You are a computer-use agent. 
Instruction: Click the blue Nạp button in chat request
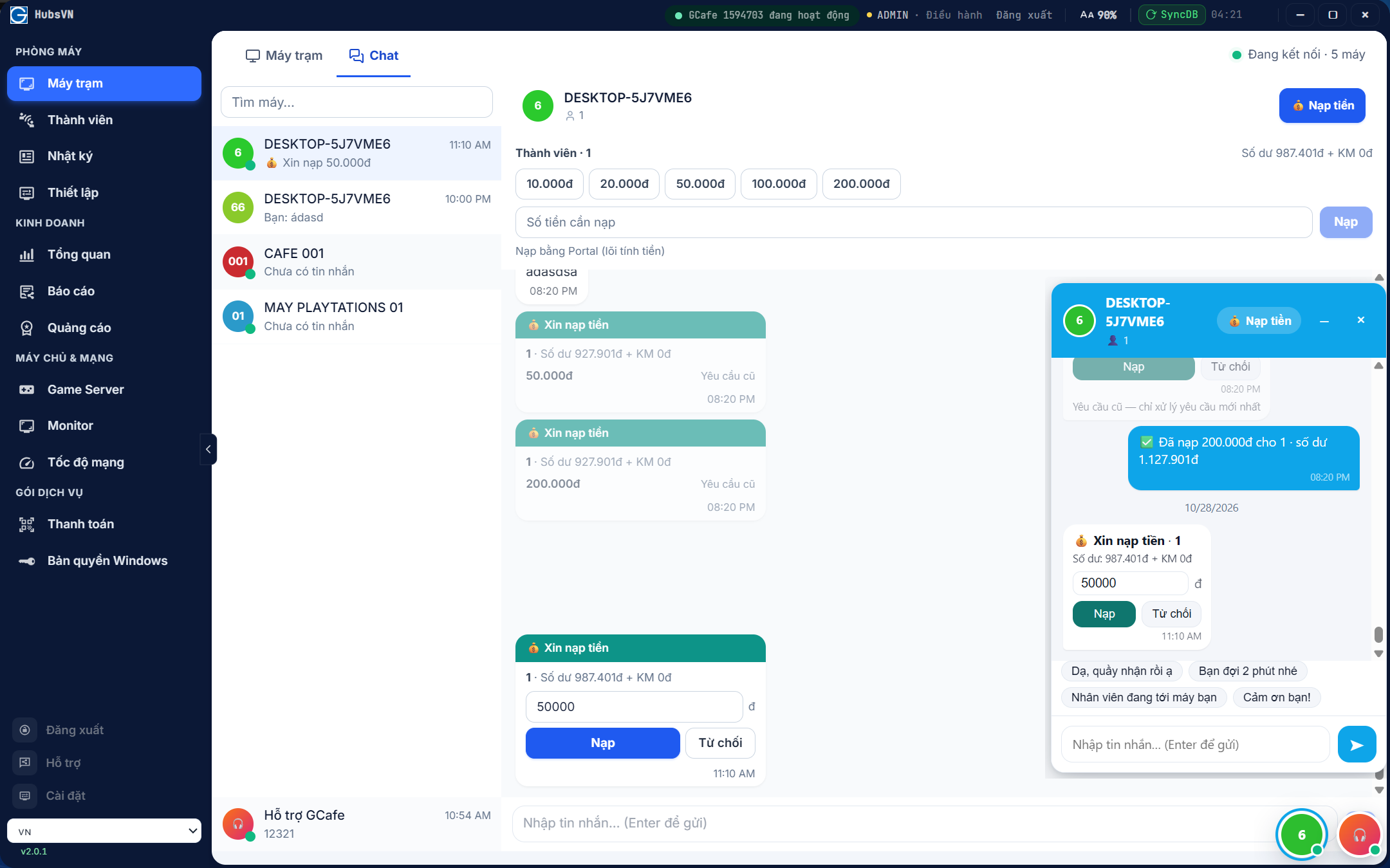602,743
